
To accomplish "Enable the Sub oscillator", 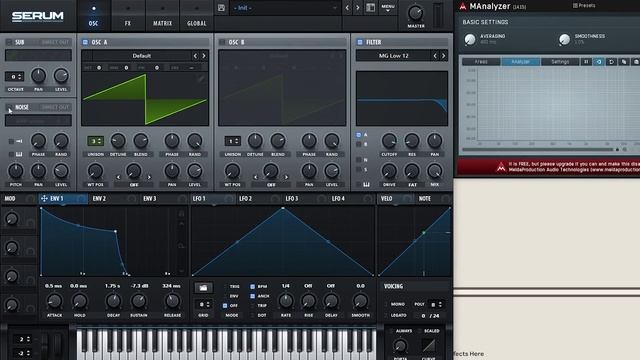I will [9, 42].
